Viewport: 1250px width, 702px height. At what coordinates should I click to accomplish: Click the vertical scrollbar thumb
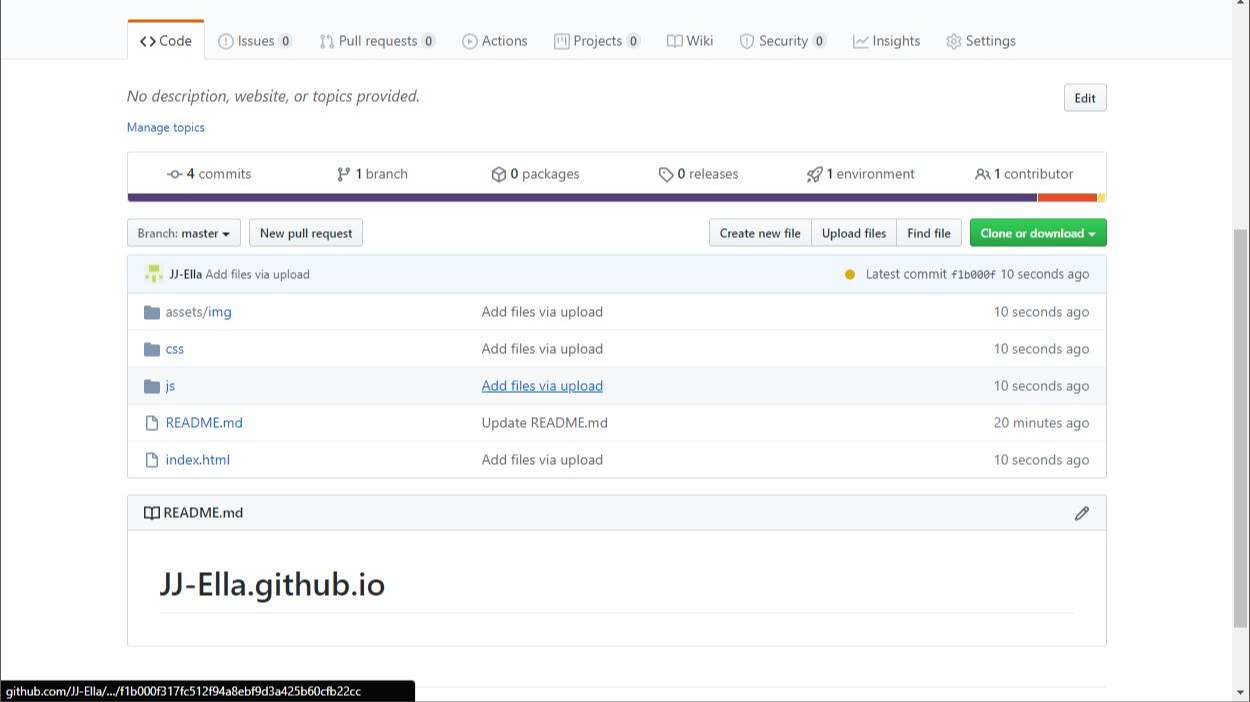pyautogui.click(x=1241, y=428)
